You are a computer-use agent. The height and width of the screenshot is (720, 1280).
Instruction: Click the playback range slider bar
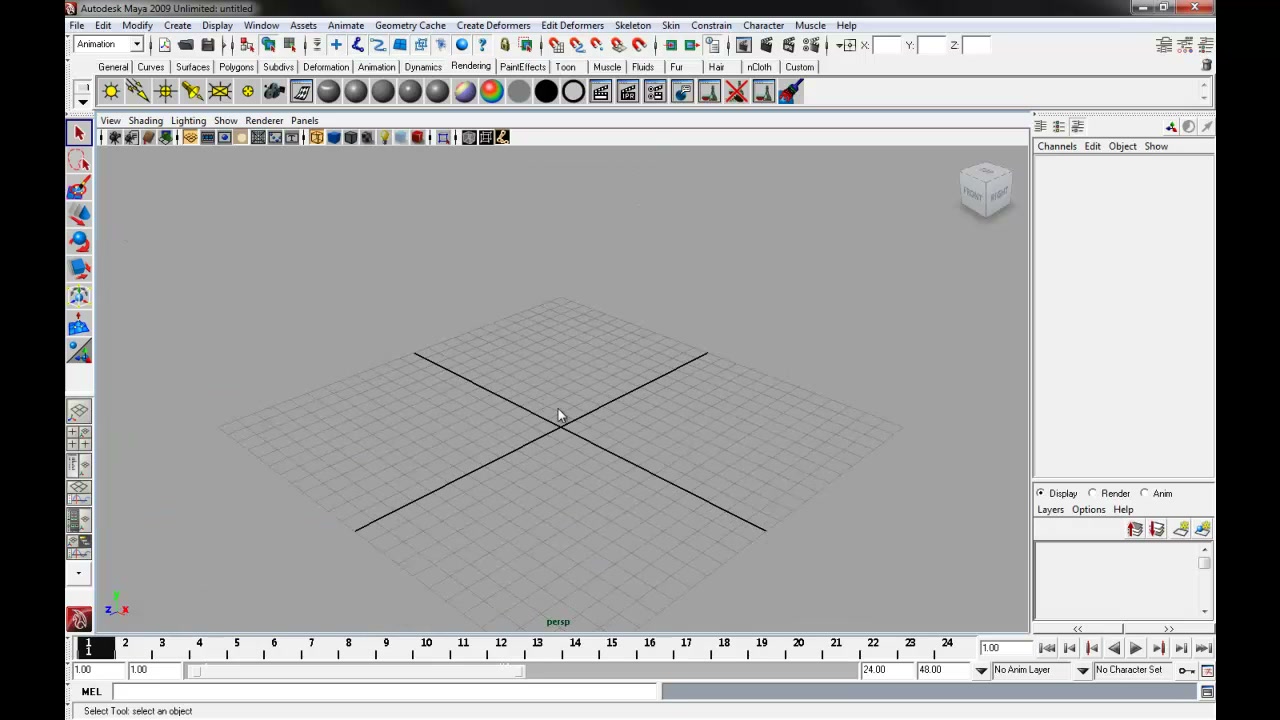click(358, 670)
